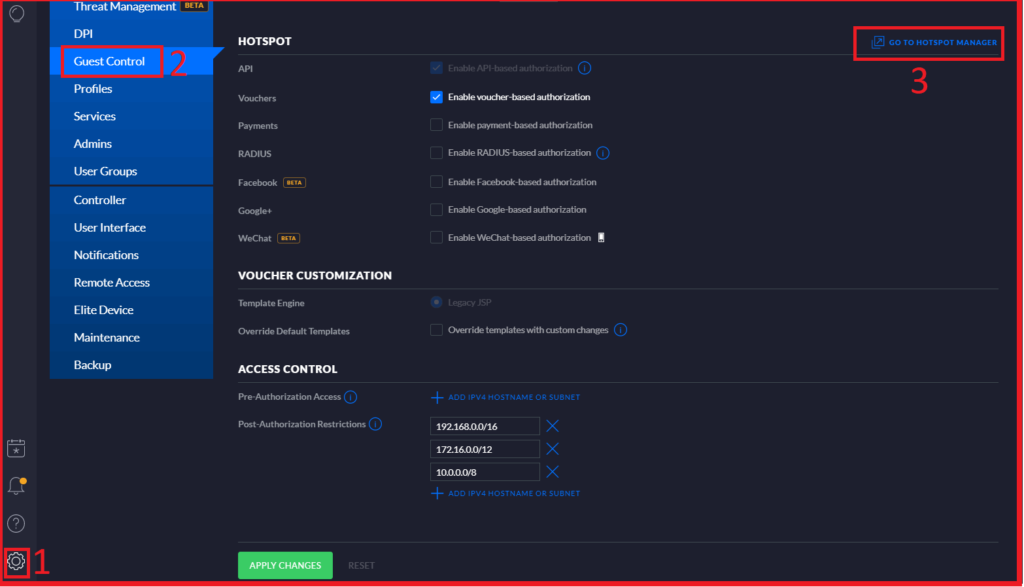Enable Facebook-based authorization
The image size is (1024, 587).
tap(436, 181)
